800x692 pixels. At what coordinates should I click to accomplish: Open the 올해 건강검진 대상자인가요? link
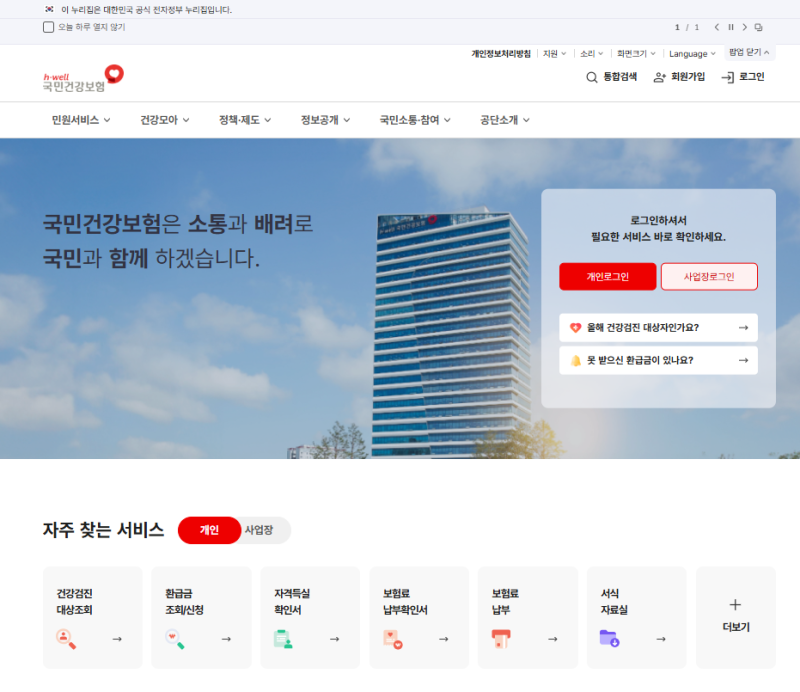click(658, 328)
